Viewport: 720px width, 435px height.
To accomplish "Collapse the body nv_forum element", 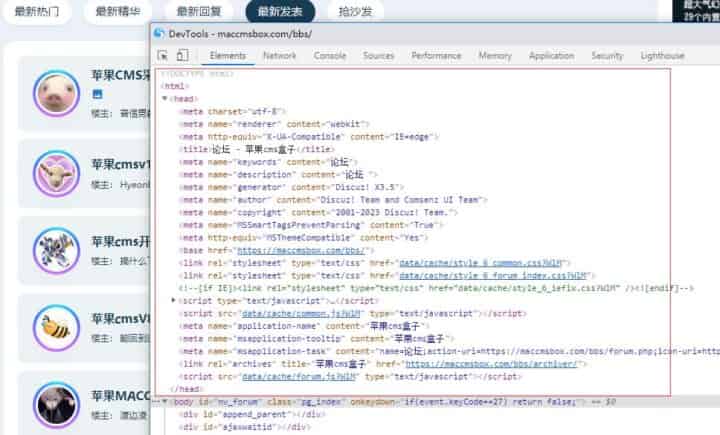I will click(165, 401).
